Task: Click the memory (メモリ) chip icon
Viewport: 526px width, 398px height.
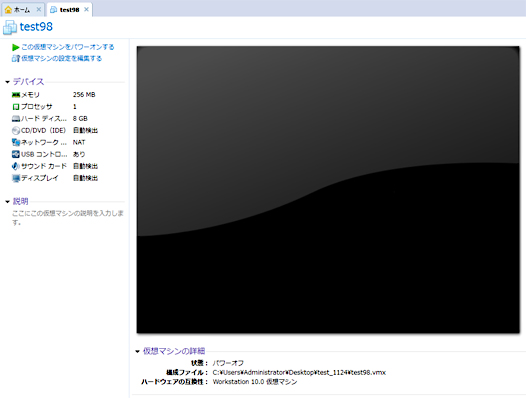Action: 16,95
